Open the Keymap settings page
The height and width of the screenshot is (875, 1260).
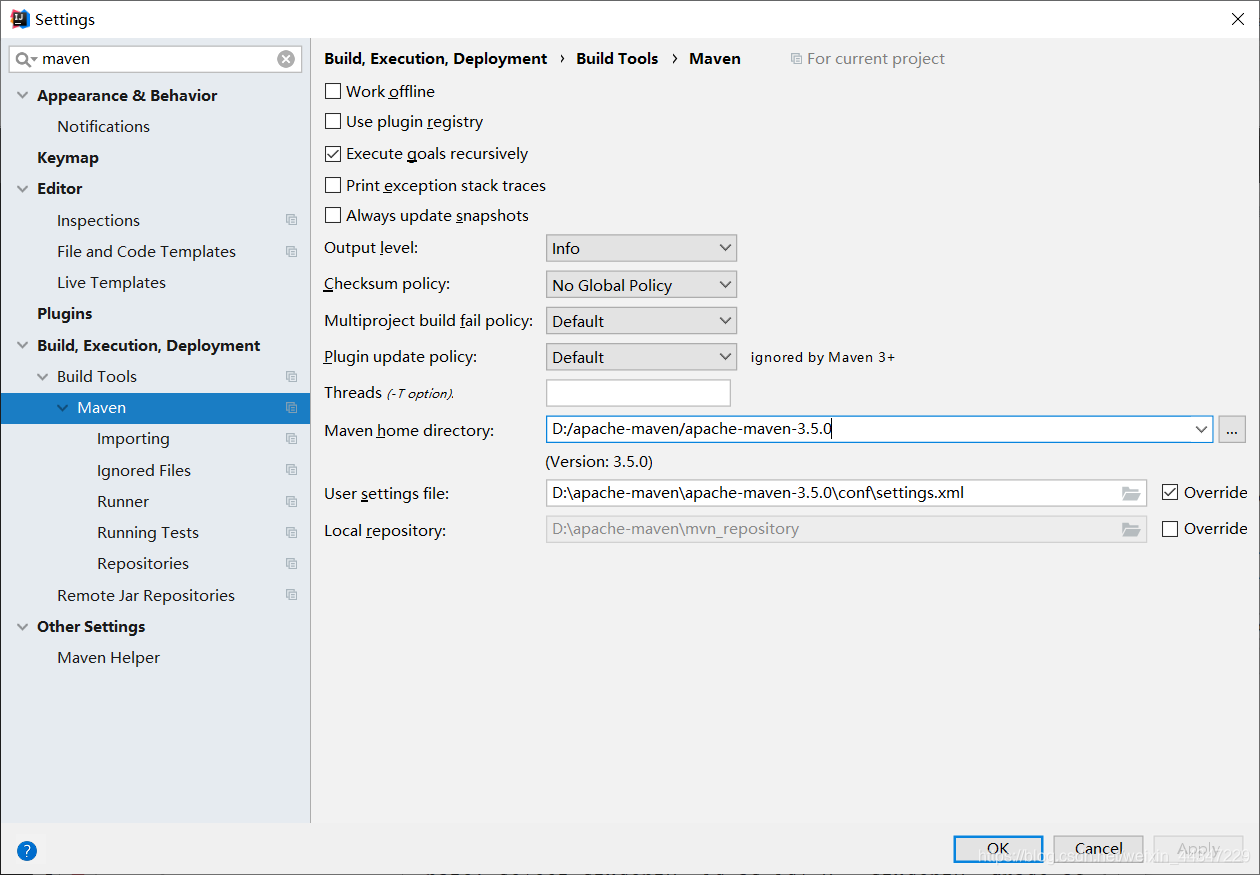tap(68, 157)
